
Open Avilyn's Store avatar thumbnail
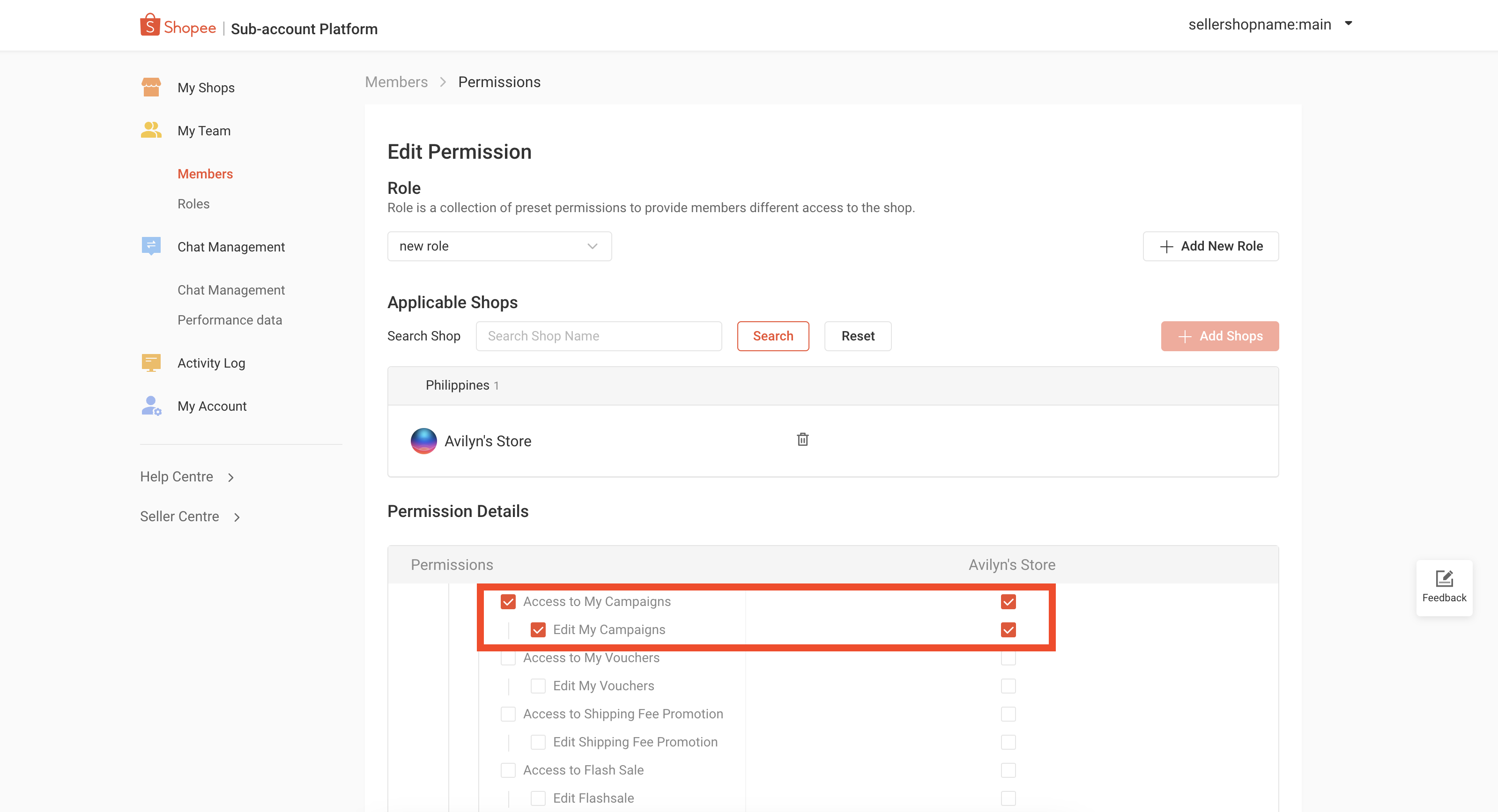pyautogui.click(x=424, y=441)
